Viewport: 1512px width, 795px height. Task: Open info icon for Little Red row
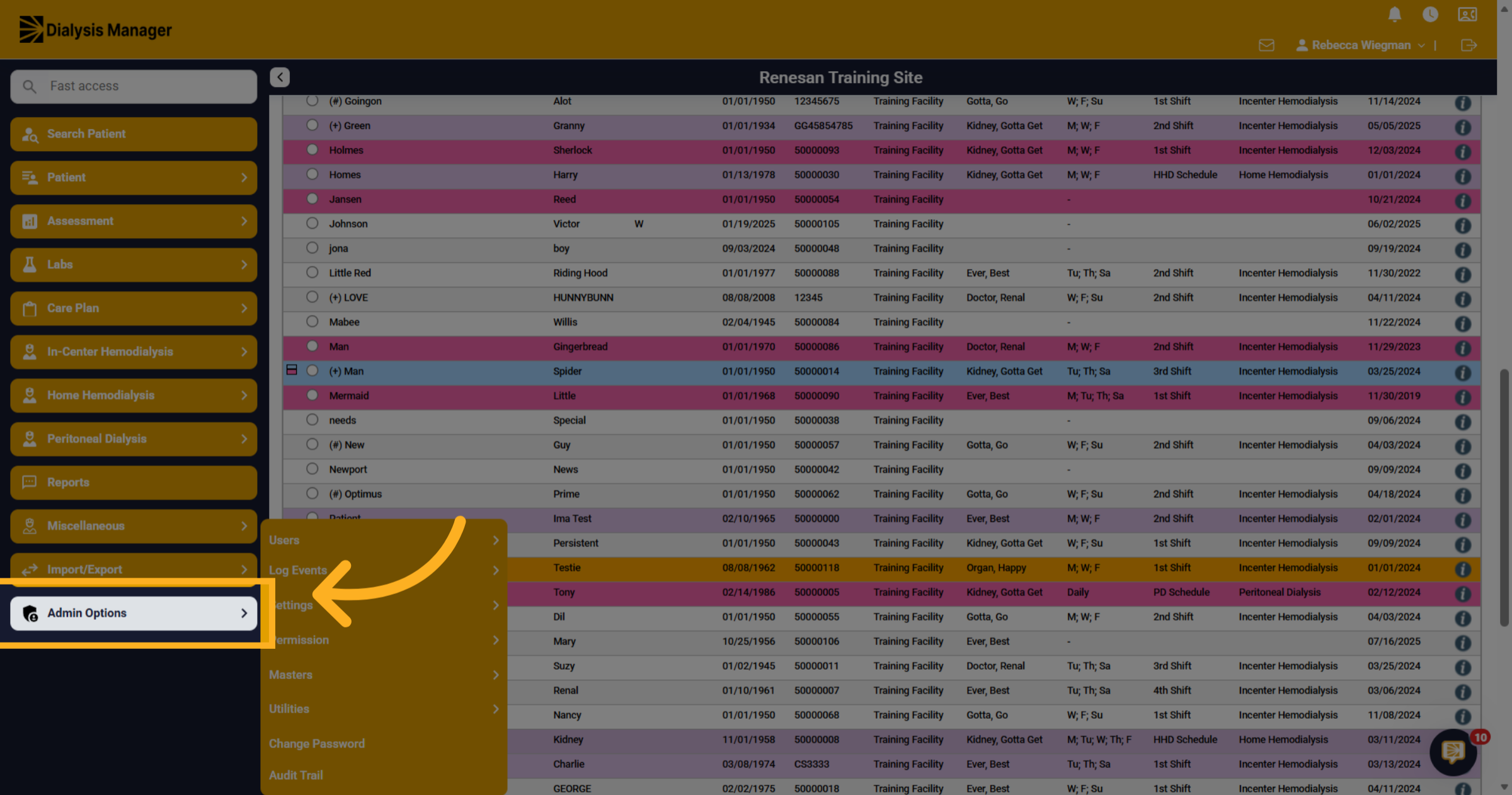[1463, 274]
